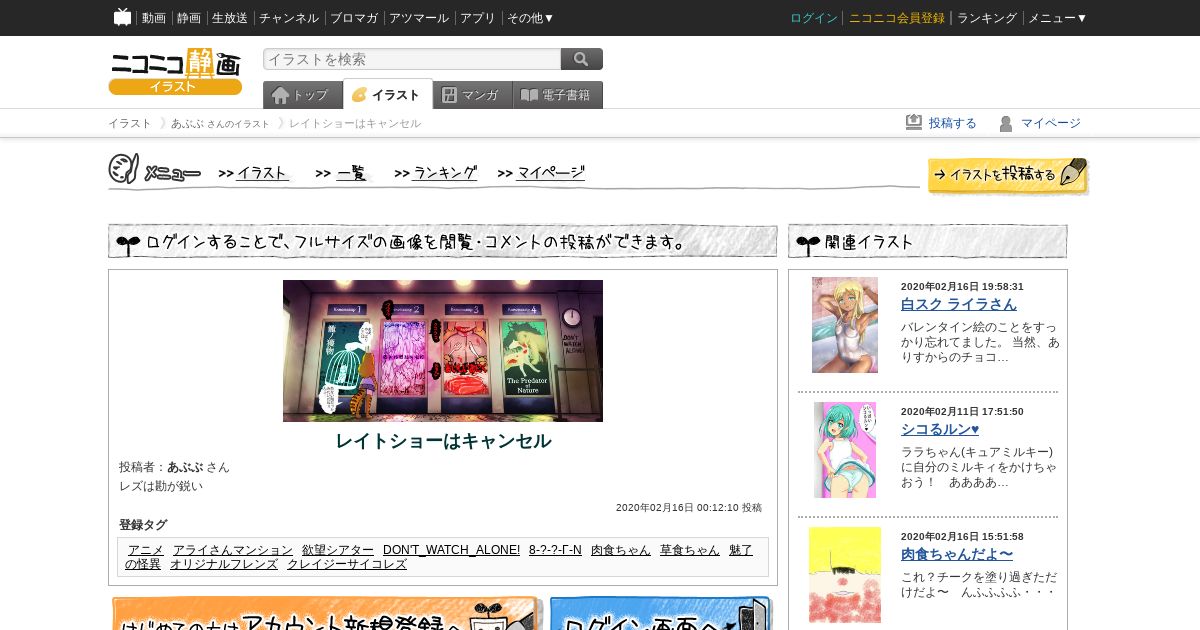This screenshot has width=1200, height=630.
Task: Switch to the 電子書籍 tab
Action: 558,95
